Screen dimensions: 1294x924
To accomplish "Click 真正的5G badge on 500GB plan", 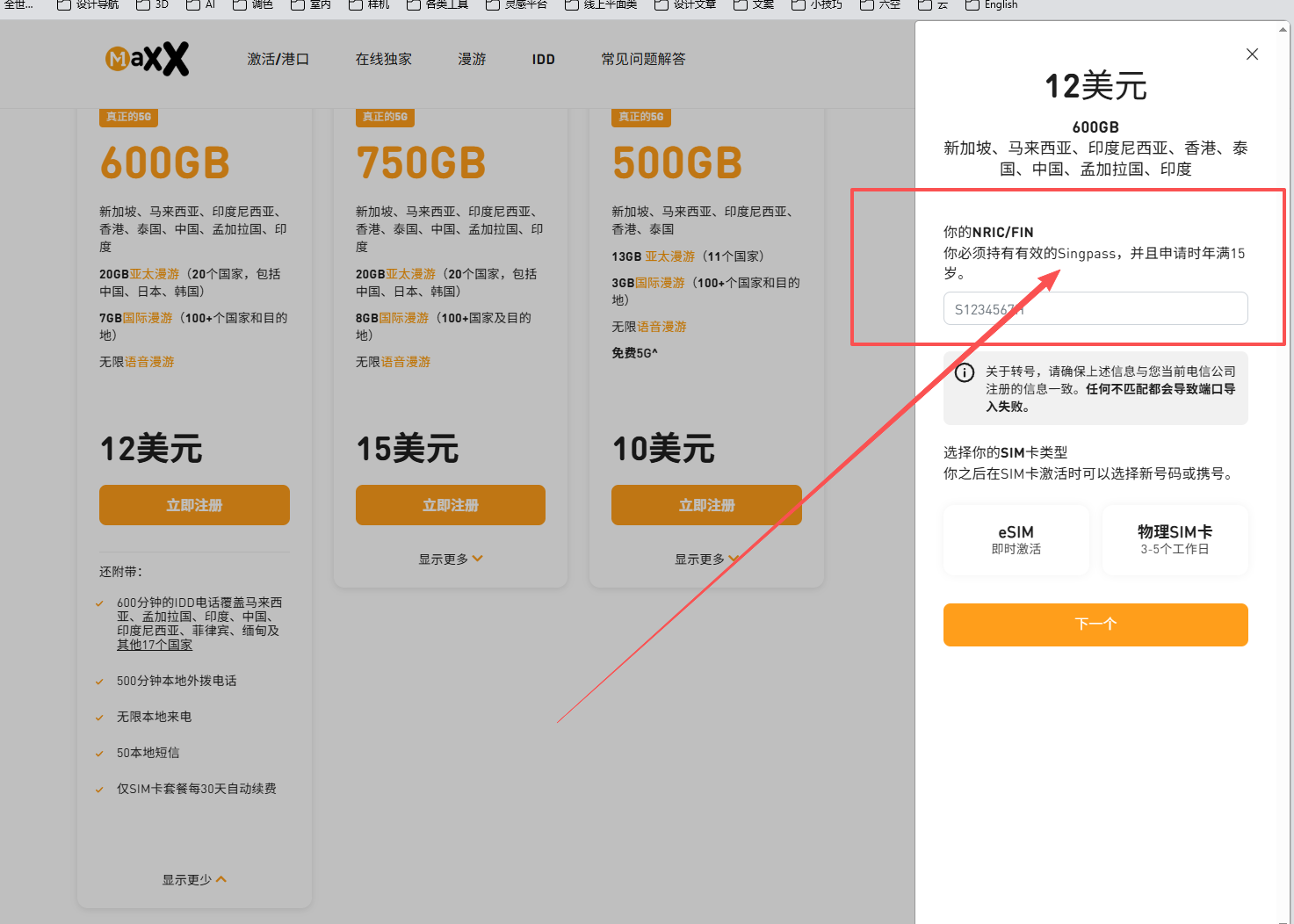I will (x=641, y=117).
